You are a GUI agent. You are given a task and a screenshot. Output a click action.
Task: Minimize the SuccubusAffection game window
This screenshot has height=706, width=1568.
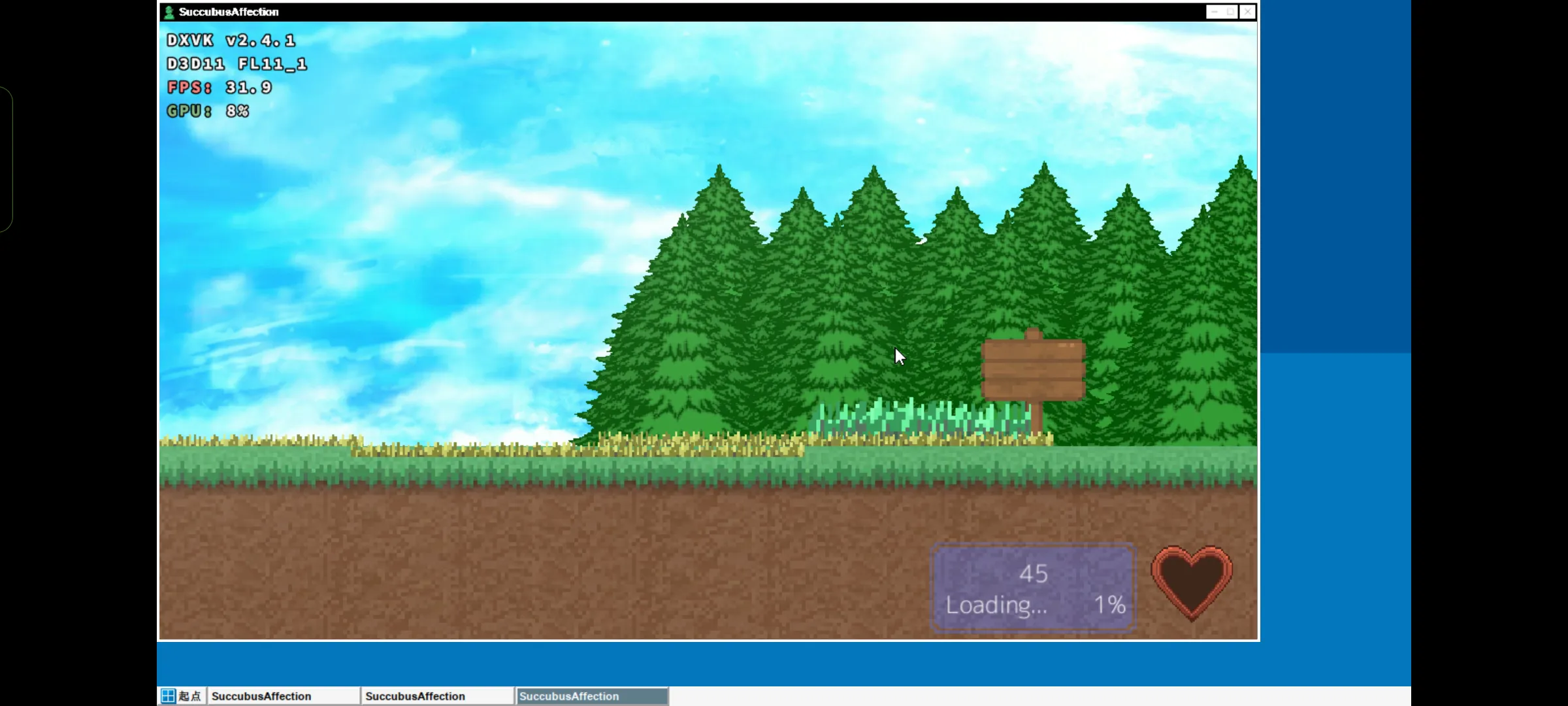(x=1215, y=12)
